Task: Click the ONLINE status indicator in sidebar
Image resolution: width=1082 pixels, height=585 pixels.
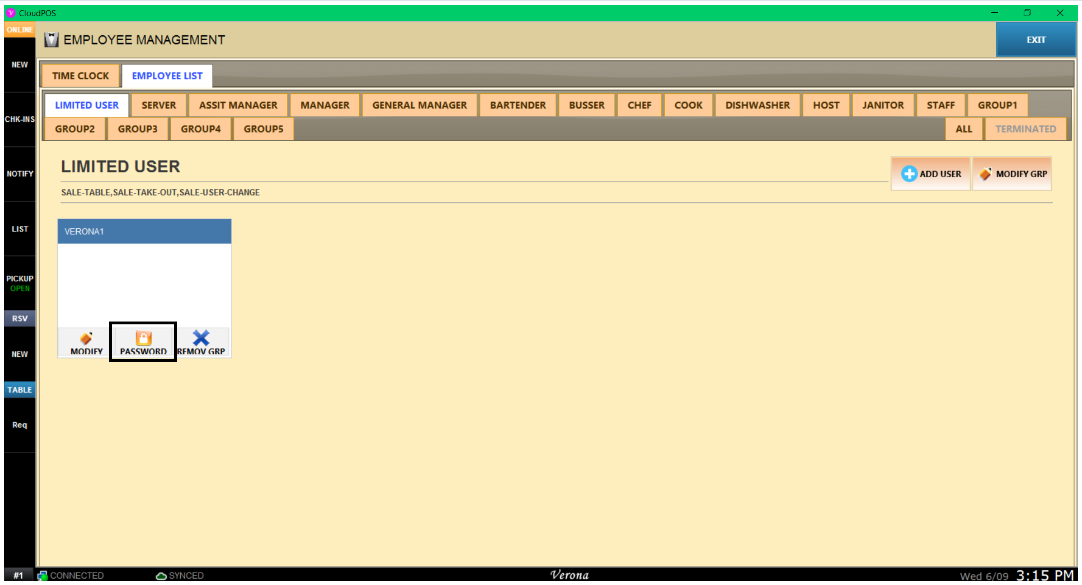Action: click(x=19, y=30)
